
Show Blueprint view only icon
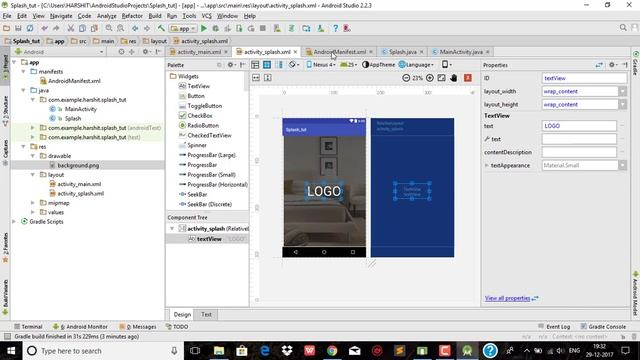(x=267, y=65)
